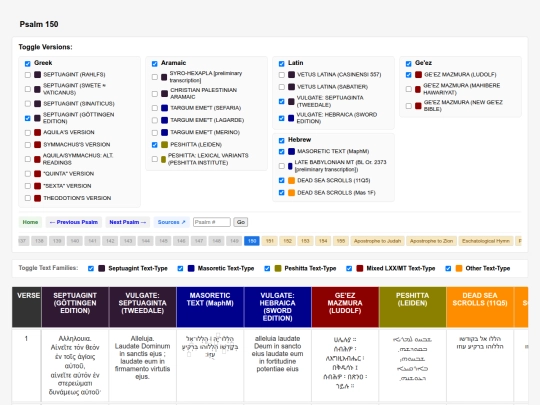Enable Syro-Hexapla preliminary transcription checkbox
The width and height of the screenshot is (540, 405).
155,77
